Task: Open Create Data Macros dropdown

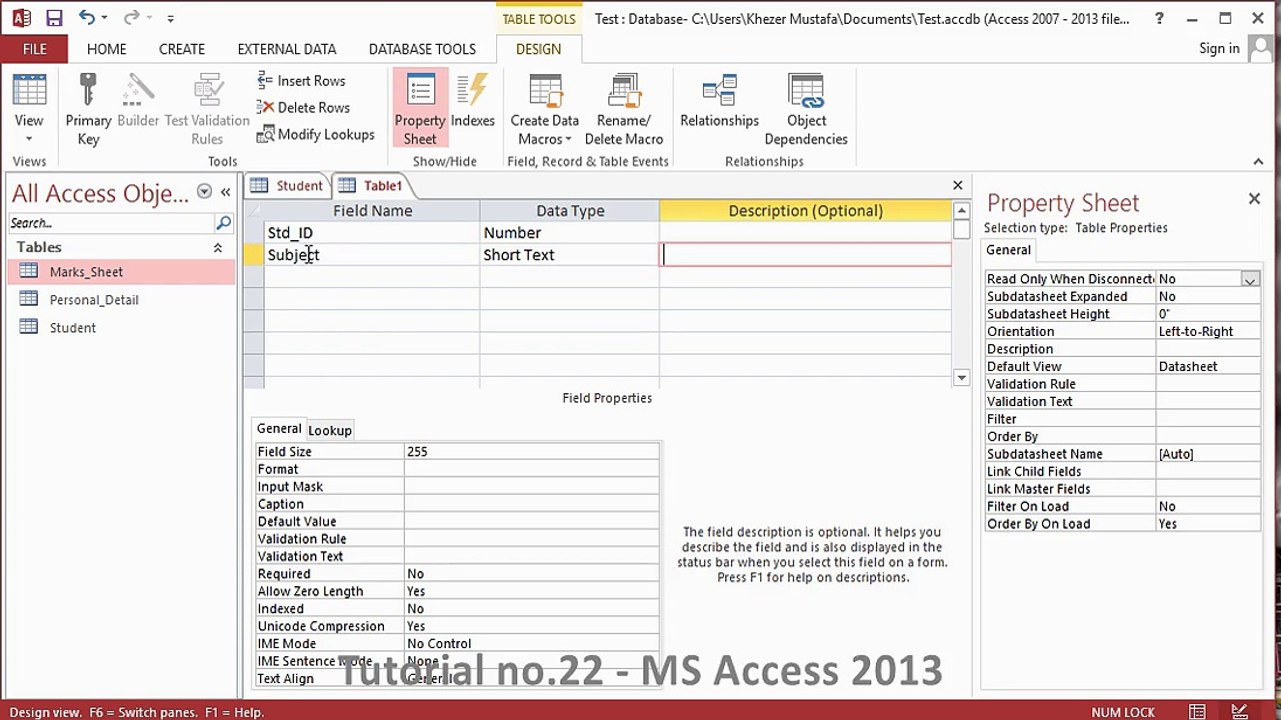Action: point(545,111)
